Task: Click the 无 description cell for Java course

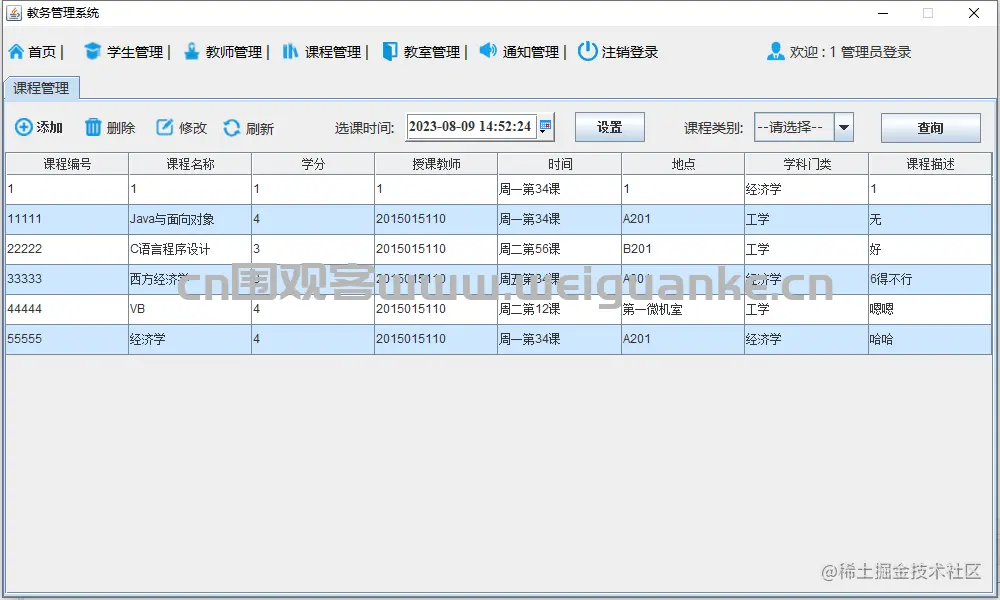Action: point(930,219)
